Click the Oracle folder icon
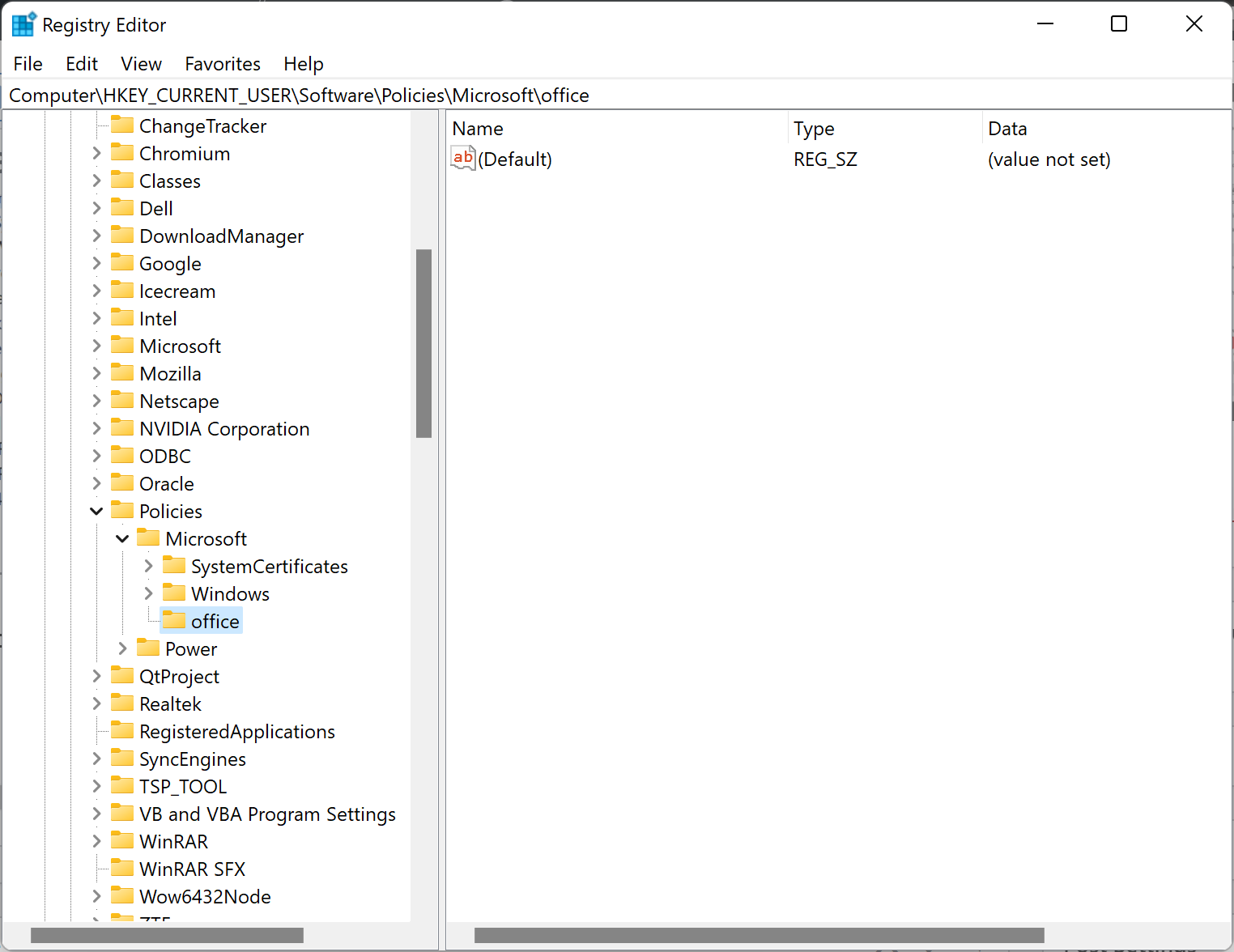Screen dimensions: 1234x952 click(x=122, y=482)
